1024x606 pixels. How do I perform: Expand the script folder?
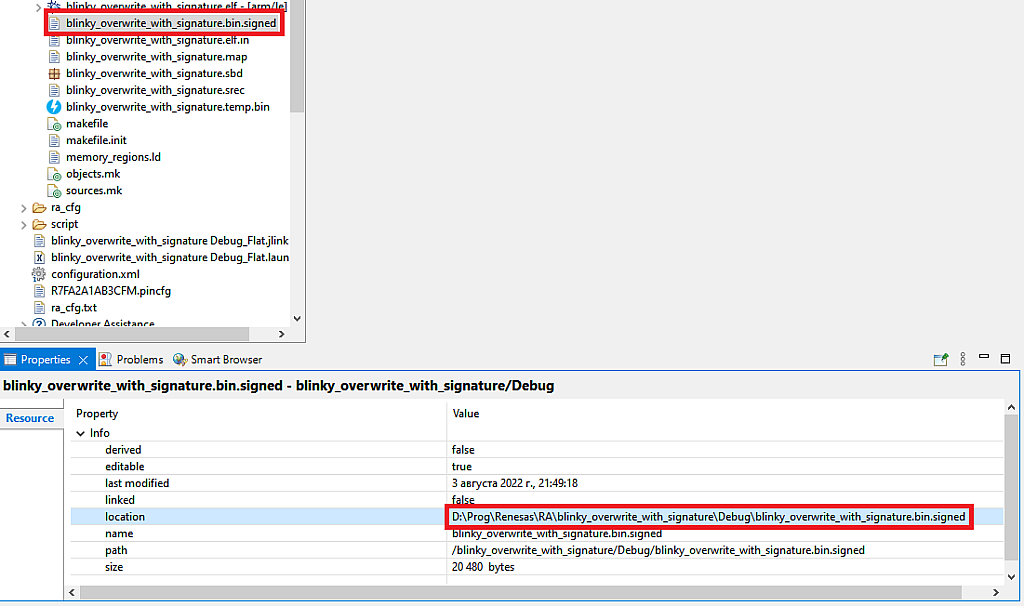[22, 223]
